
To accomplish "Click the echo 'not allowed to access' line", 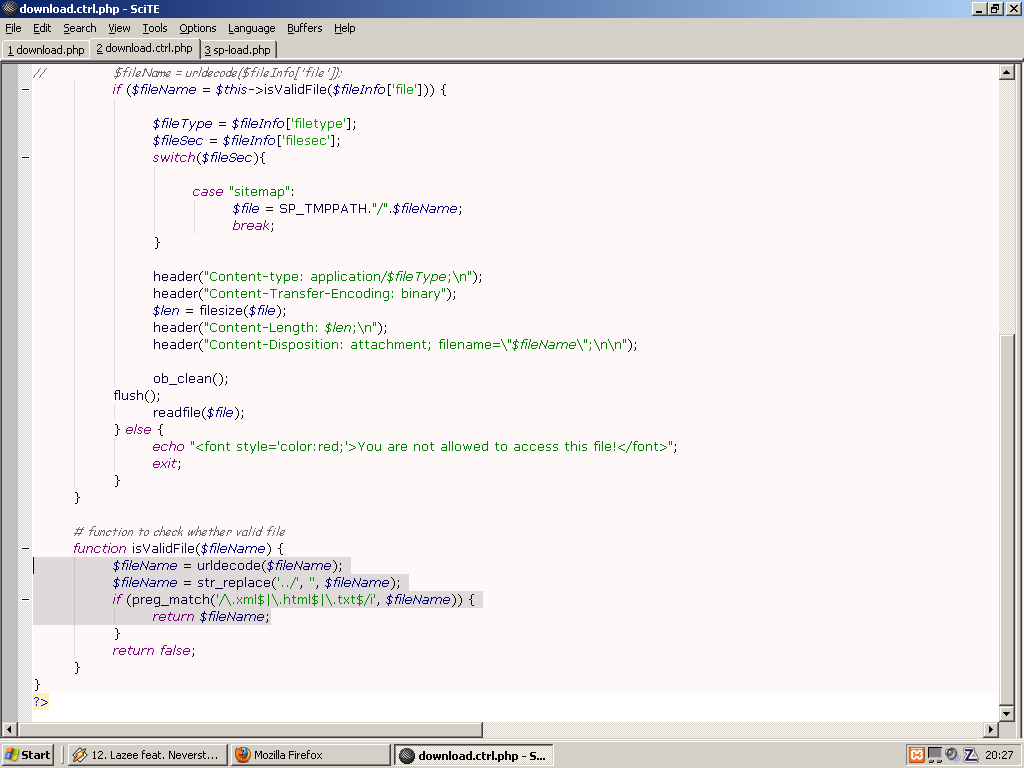I will pyautogui.click(x=415, y=447).
